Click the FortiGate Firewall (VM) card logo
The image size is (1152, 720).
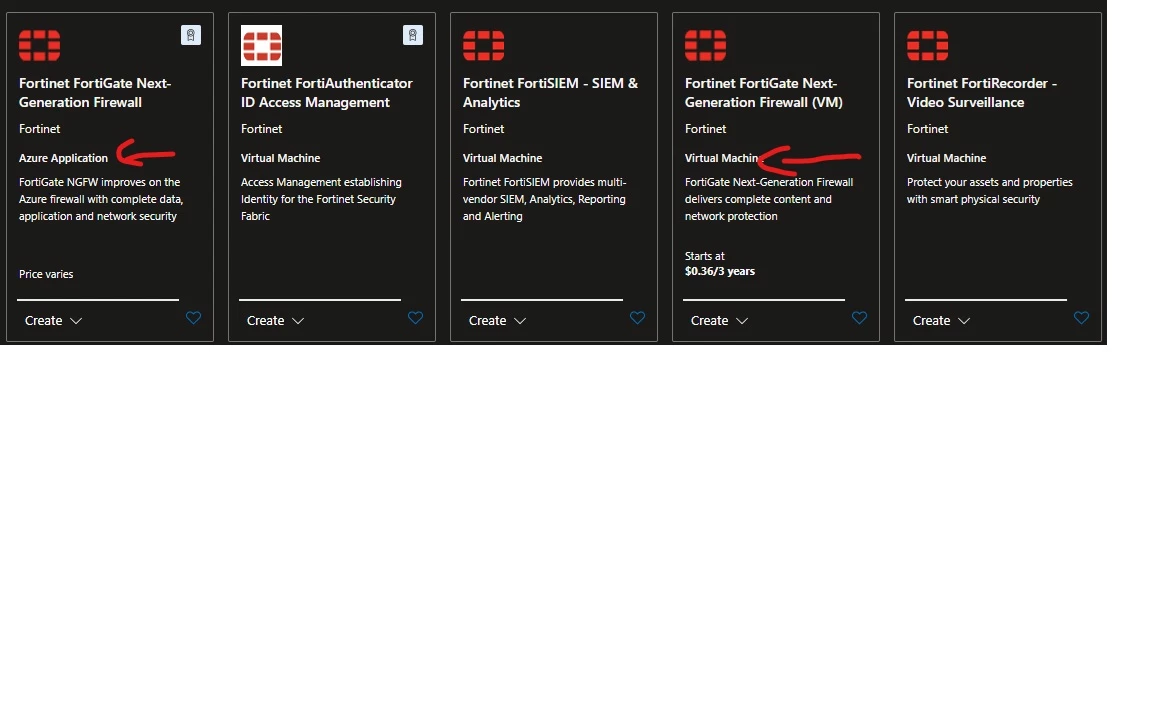coord(705,46)
